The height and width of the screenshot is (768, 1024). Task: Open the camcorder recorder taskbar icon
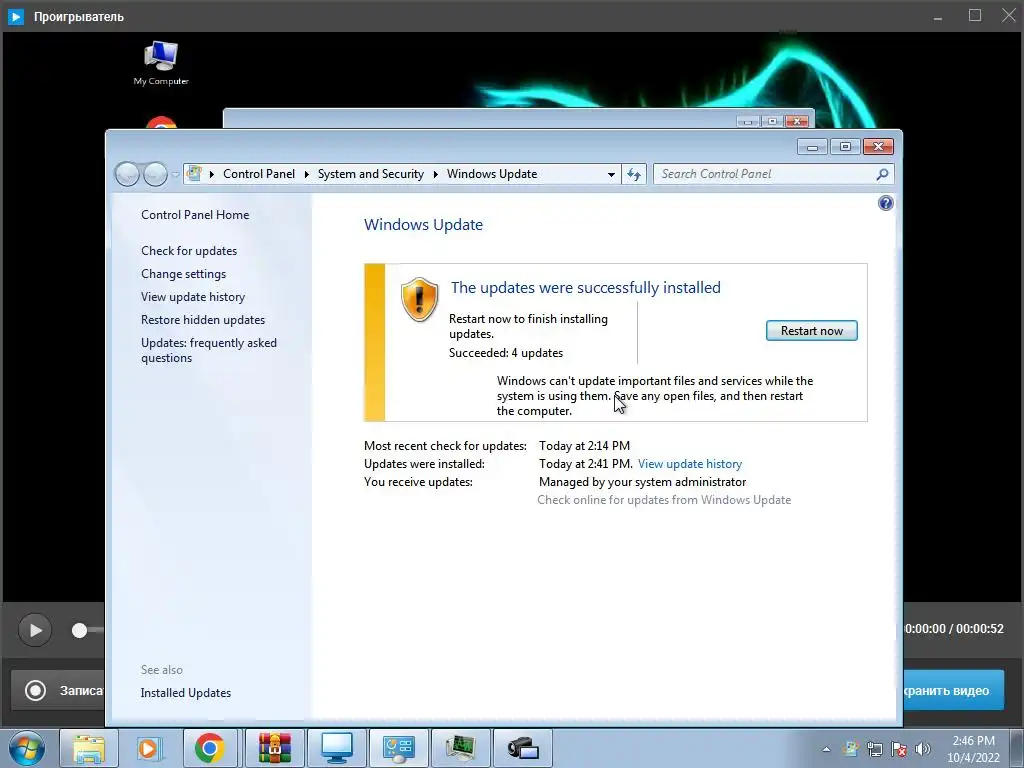pyautogui.click(x=522, y=748)
